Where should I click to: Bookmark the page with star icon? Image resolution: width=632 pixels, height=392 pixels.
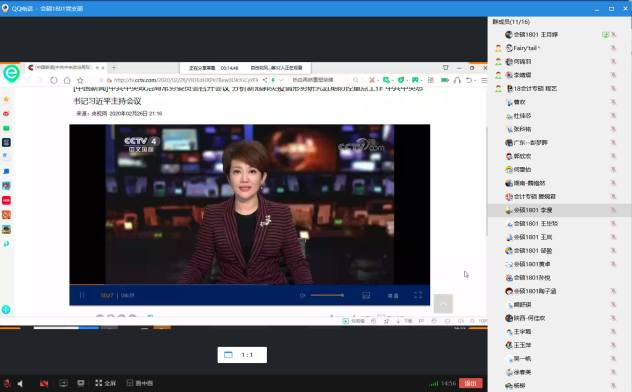click(80, 80)
